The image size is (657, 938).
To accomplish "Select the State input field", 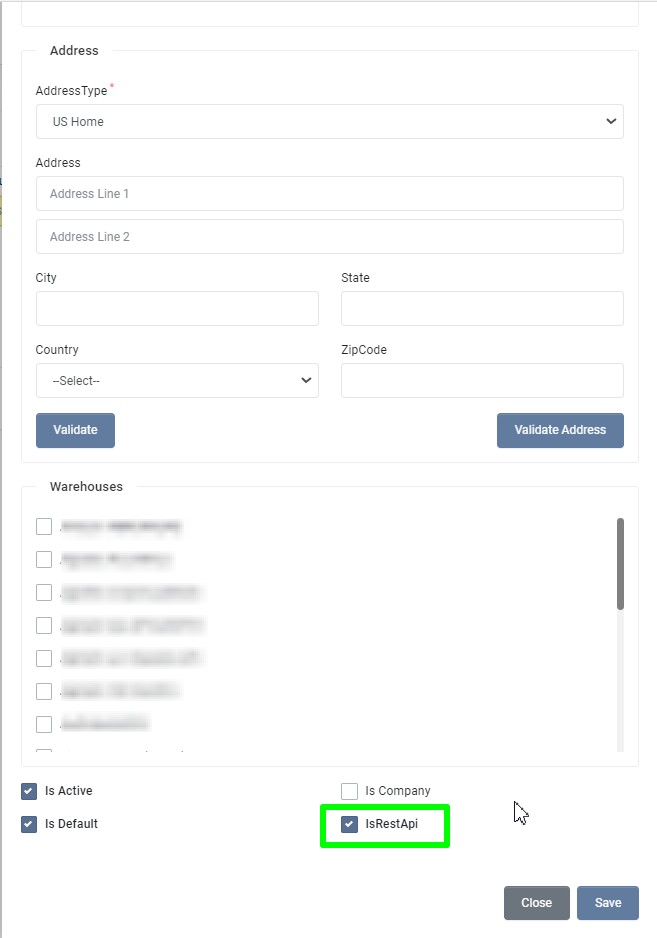I will pos(482,309).
